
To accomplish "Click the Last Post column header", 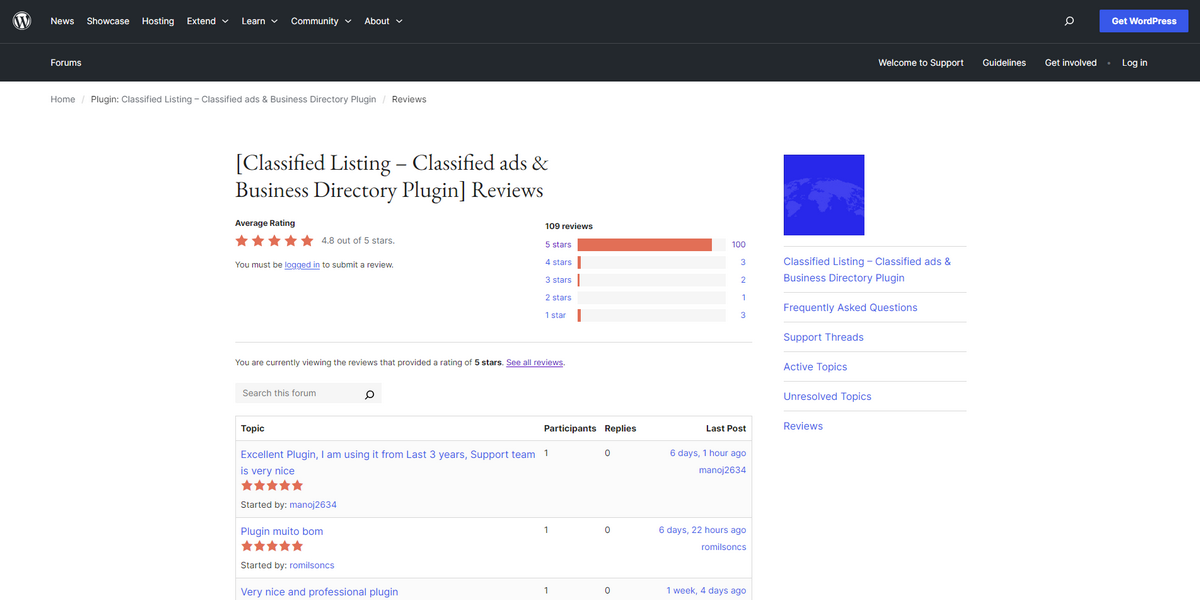I will pyautogui.click(x=726, y=428).
